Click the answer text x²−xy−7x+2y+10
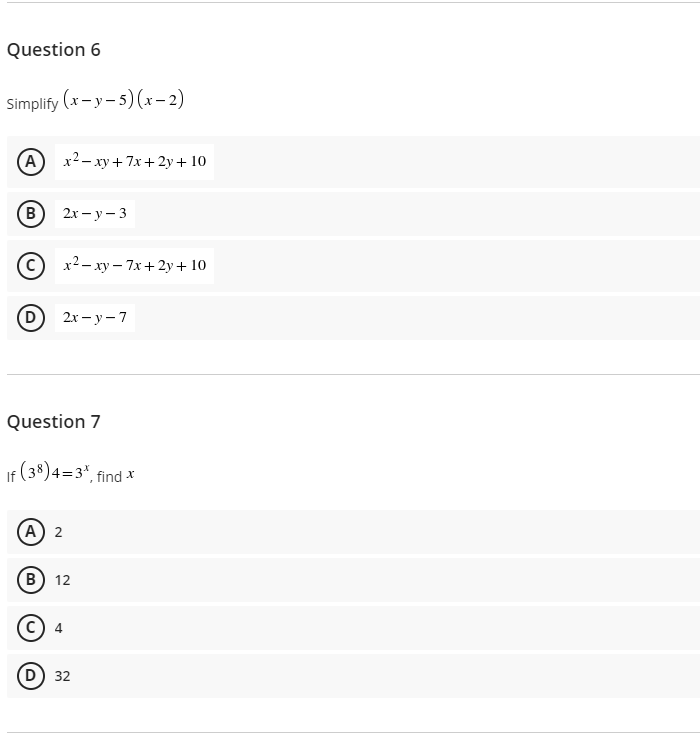The width and height of the screenshot is (700, 753). coord(134,265)
